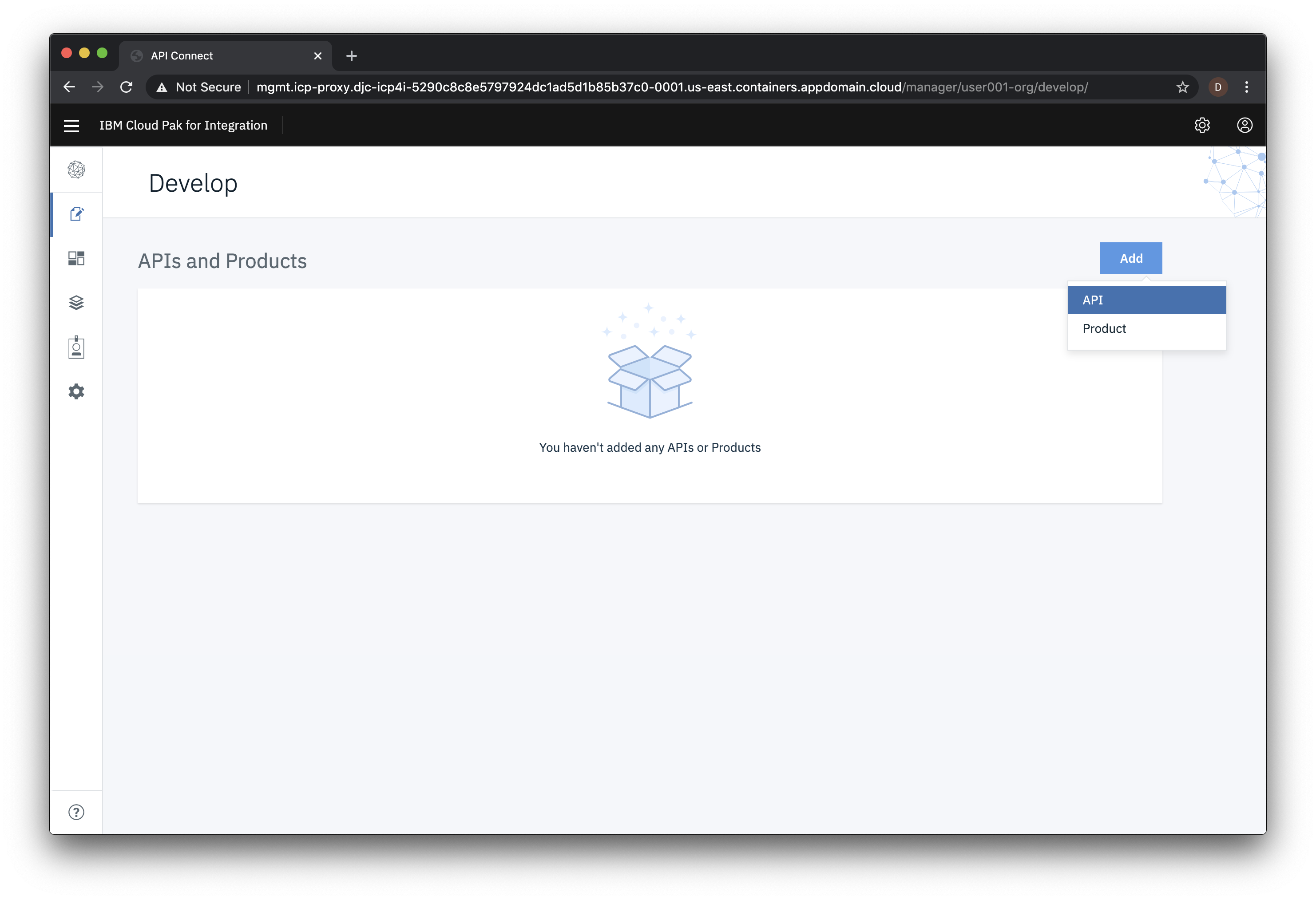Click the browser back navigation arrow
The height and width of the screenshot is (900, 1316).
[x=69, y=87]
